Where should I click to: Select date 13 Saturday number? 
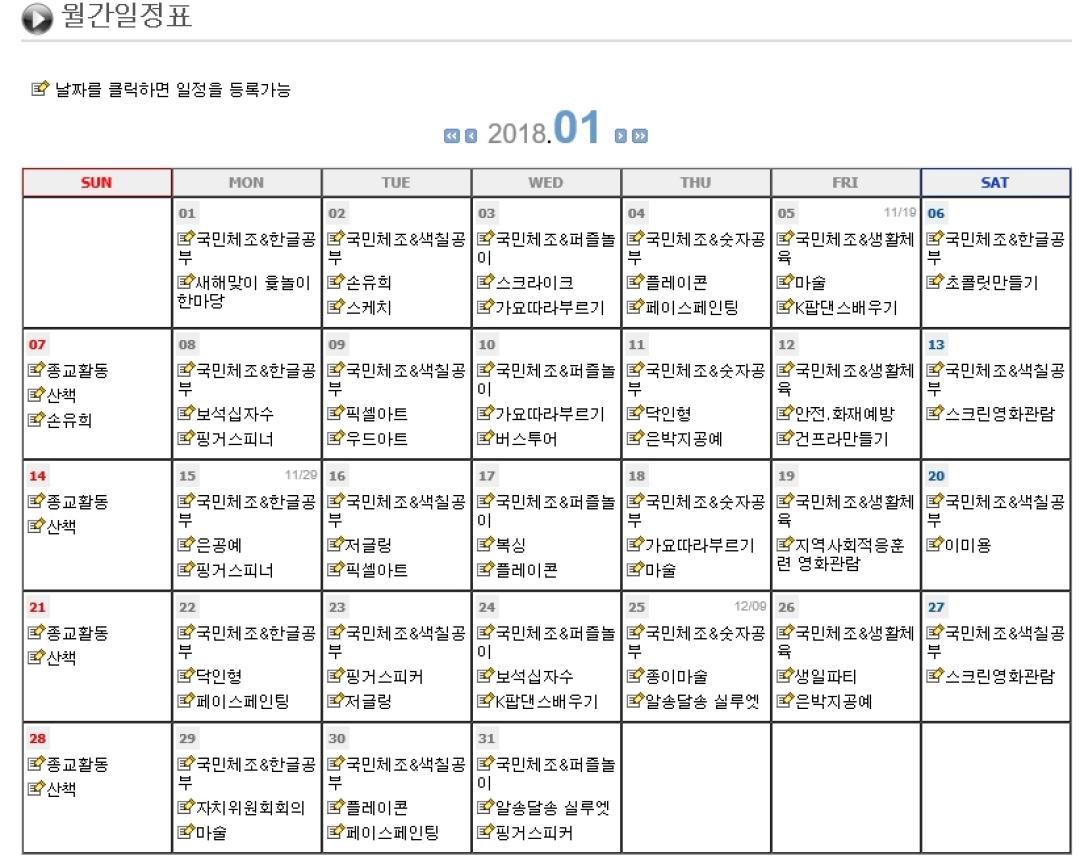[936, 345]
